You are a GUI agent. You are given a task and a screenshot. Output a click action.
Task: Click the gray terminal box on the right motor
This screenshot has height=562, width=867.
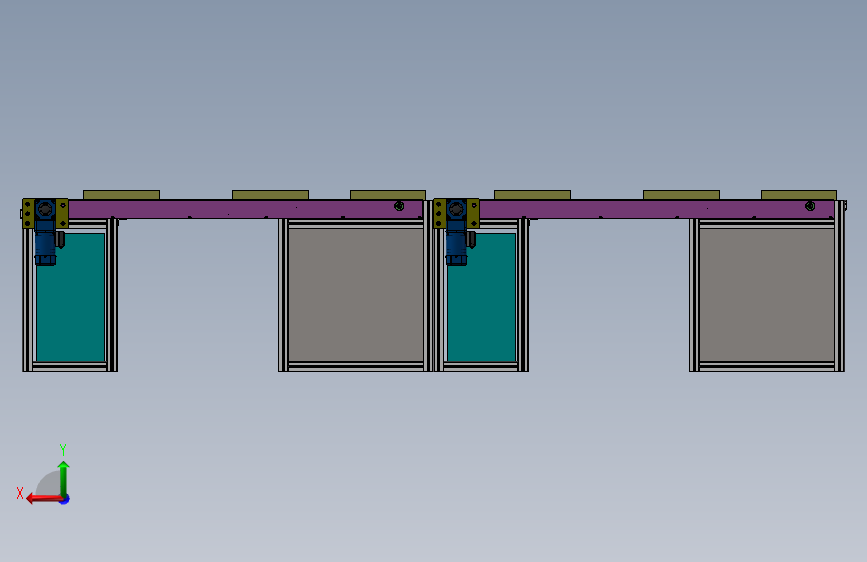[471, 240]
